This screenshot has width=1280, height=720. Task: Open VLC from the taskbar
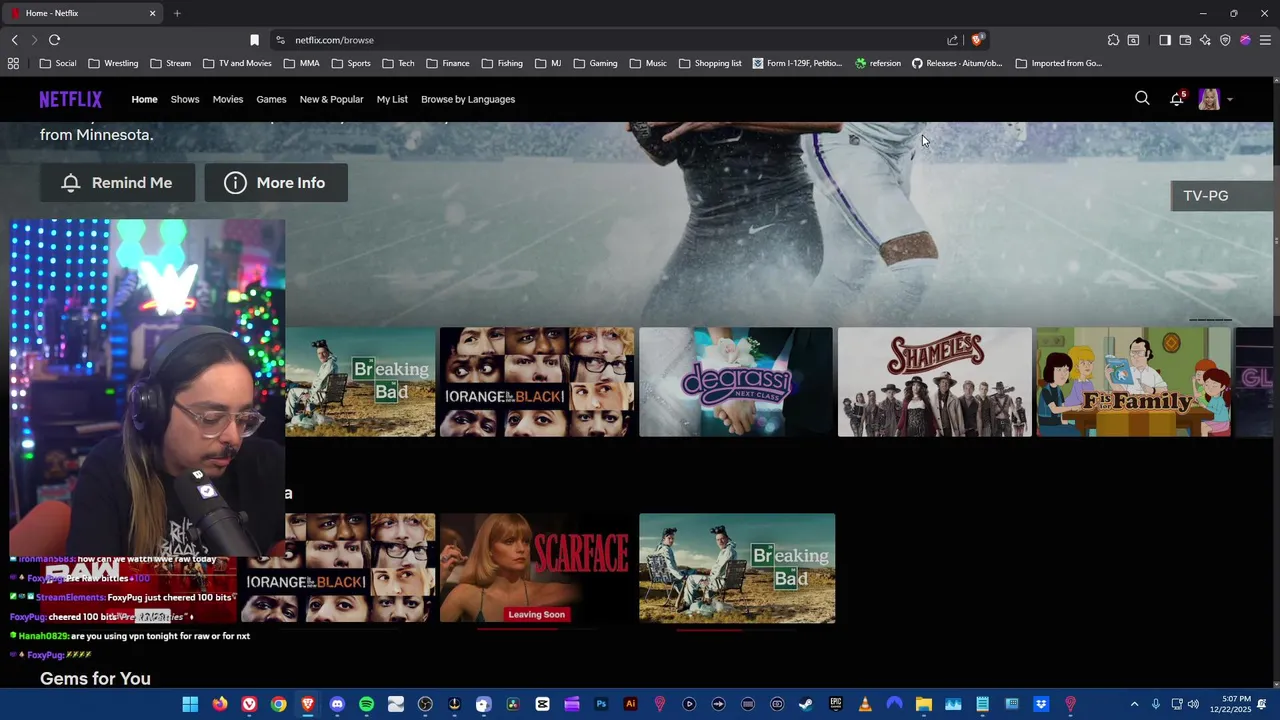pyautogui.click(x=865, y=704)
